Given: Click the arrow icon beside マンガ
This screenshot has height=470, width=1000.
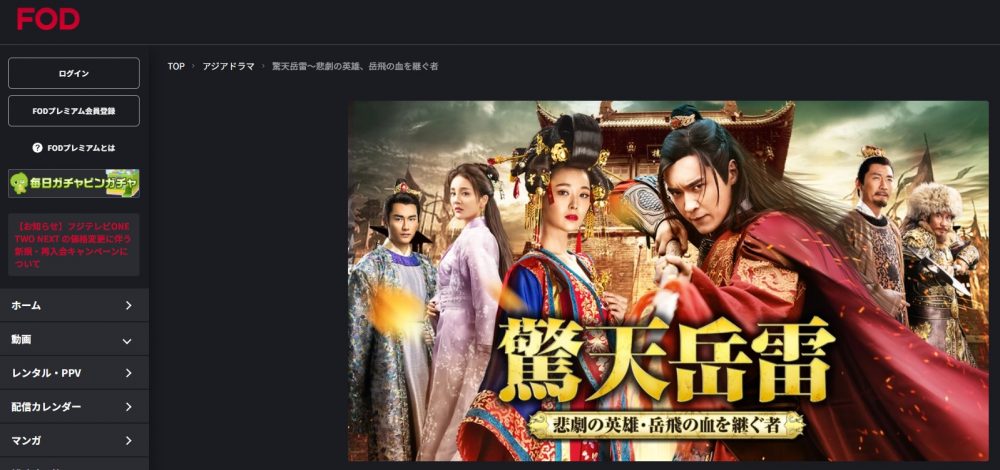Looking at the screenshot, I should 128,441.
